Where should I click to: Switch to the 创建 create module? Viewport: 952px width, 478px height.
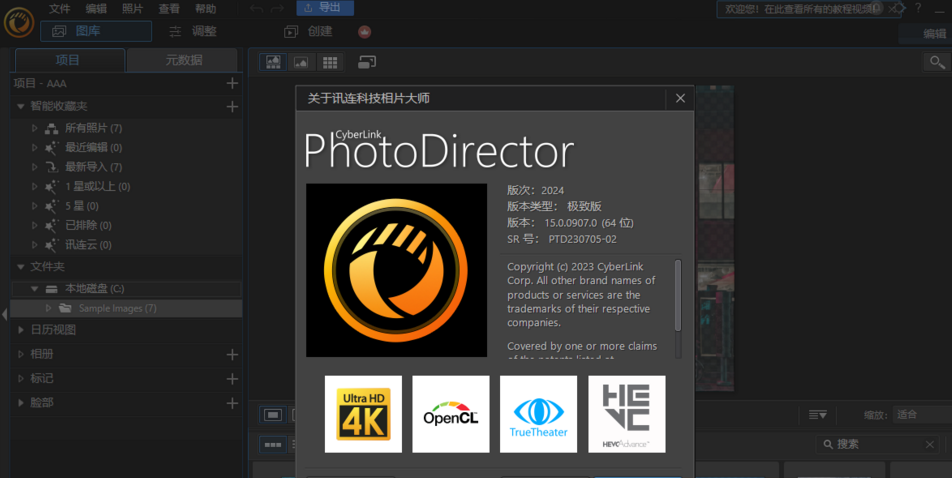tap(308, 31)
